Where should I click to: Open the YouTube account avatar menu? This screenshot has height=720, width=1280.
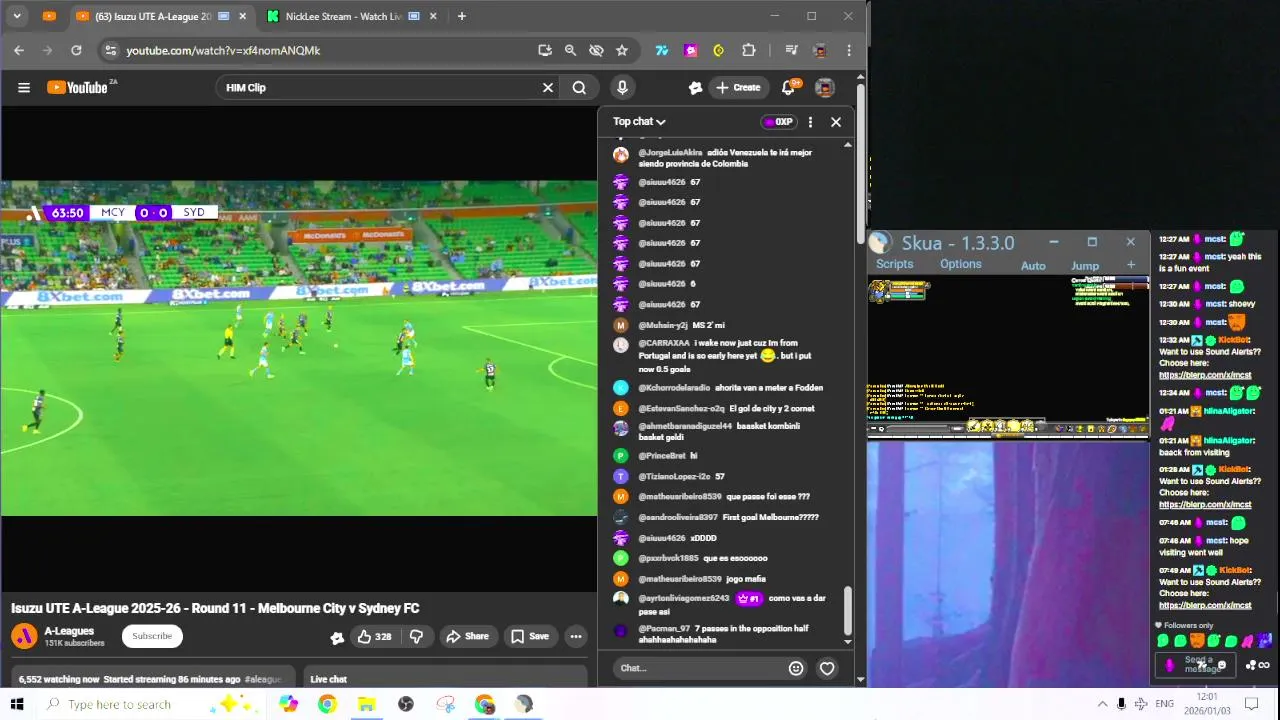click(825, 88)
